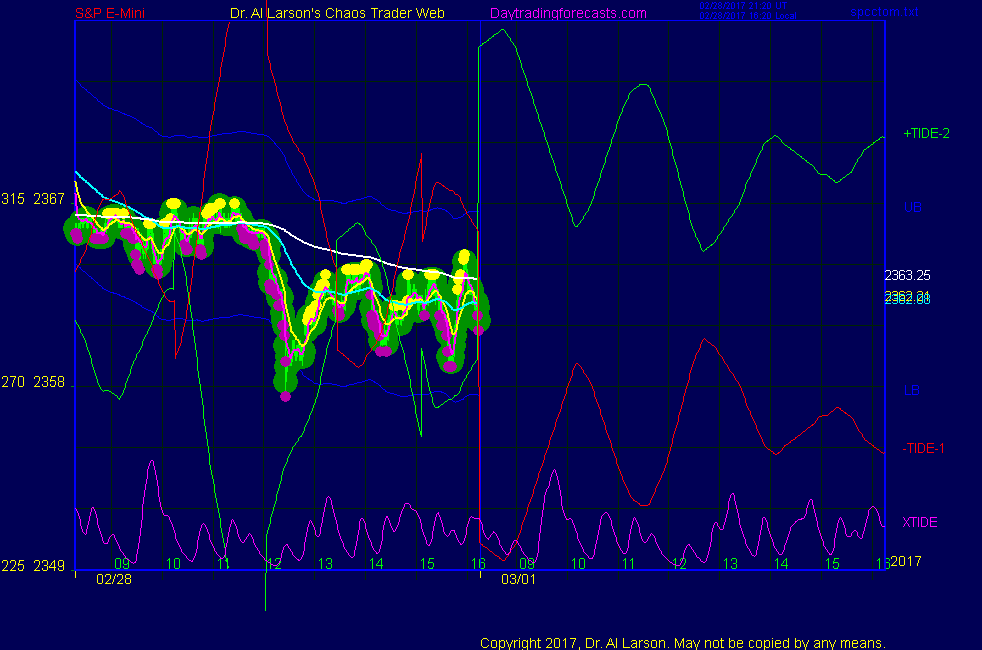This screenshot has height=650, width=982.
Task: Click the 'spcctom.txt' file name
Action: pyautogui.click(x=884, y=12)
